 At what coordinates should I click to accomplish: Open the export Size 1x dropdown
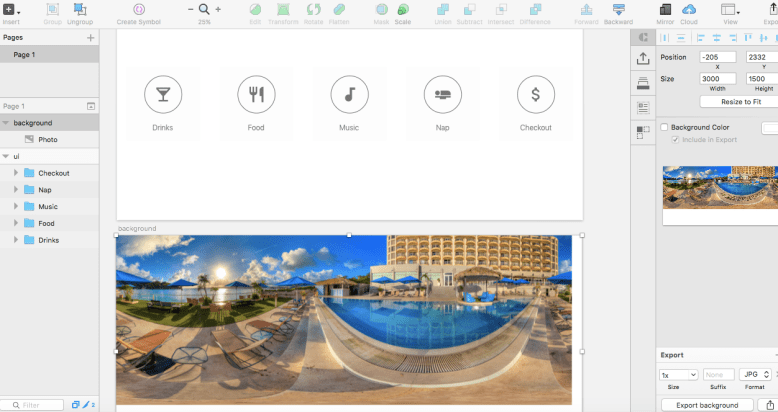[x=678, y=375]
